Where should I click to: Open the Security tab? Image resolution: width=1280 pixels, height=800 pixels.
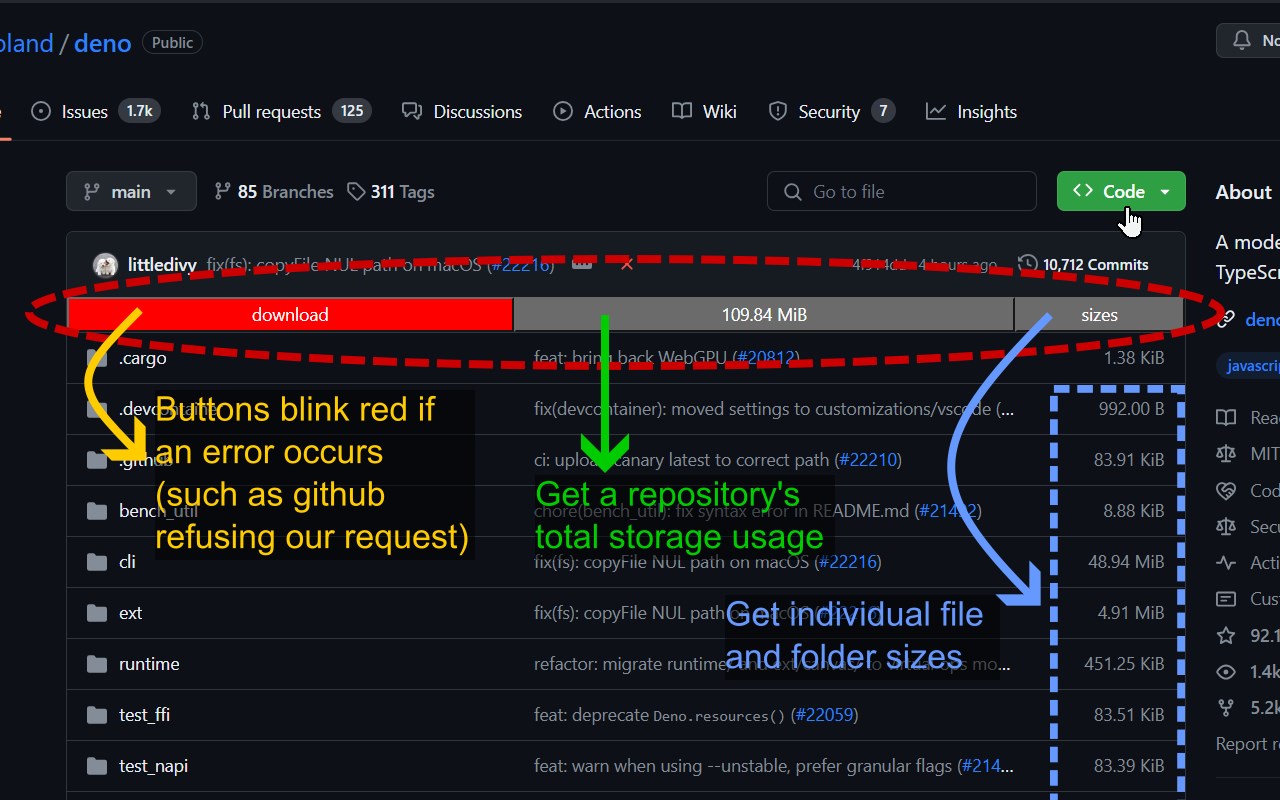pyautogui.click(x=830, y=111)
